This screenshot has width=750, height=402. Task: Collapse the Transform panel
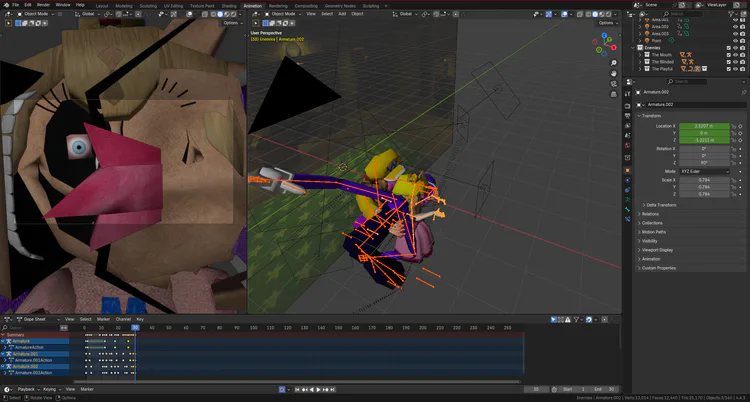coord(651,116)
